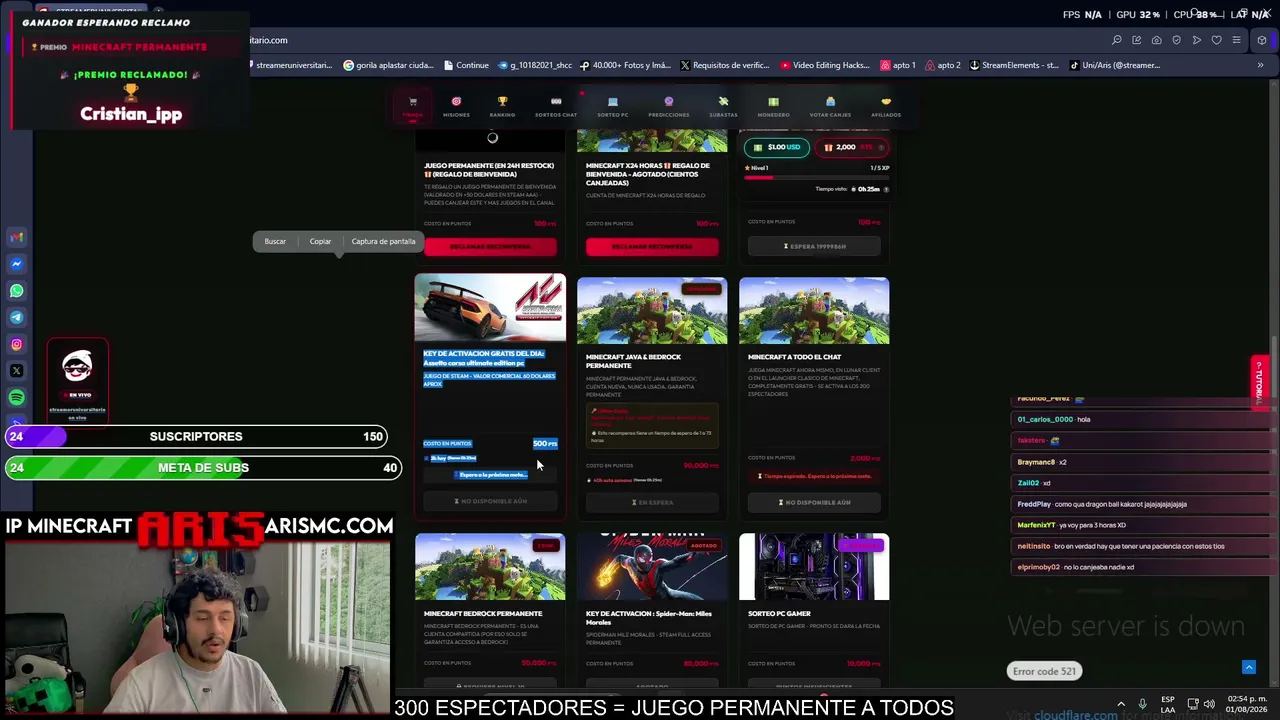The width and height of the screenshot is (1280, 720).
Task: Click the streameruniversitario 'En vivo' avatar widget
Action: click(77, 381)
